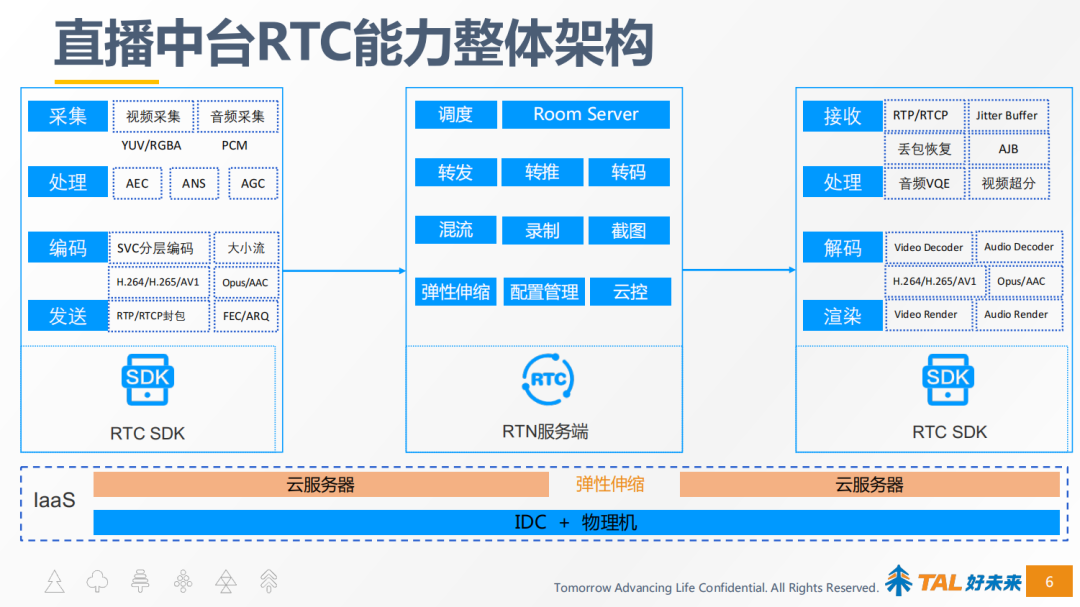The height and width of the screenshot is (607, 1080).
Task: Click the blue 配置管理 box
Action: click(544, 292)
